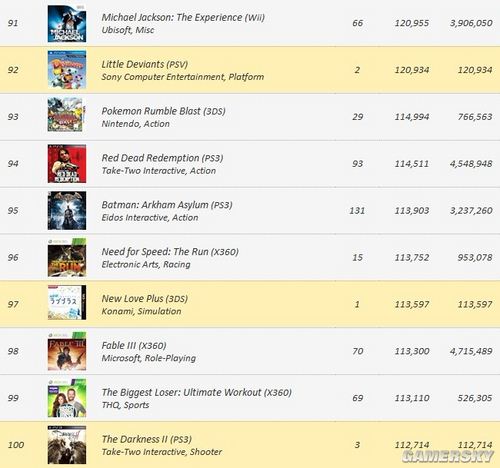Open Red Dead Redemption cover thumbnail

[67, 164]
